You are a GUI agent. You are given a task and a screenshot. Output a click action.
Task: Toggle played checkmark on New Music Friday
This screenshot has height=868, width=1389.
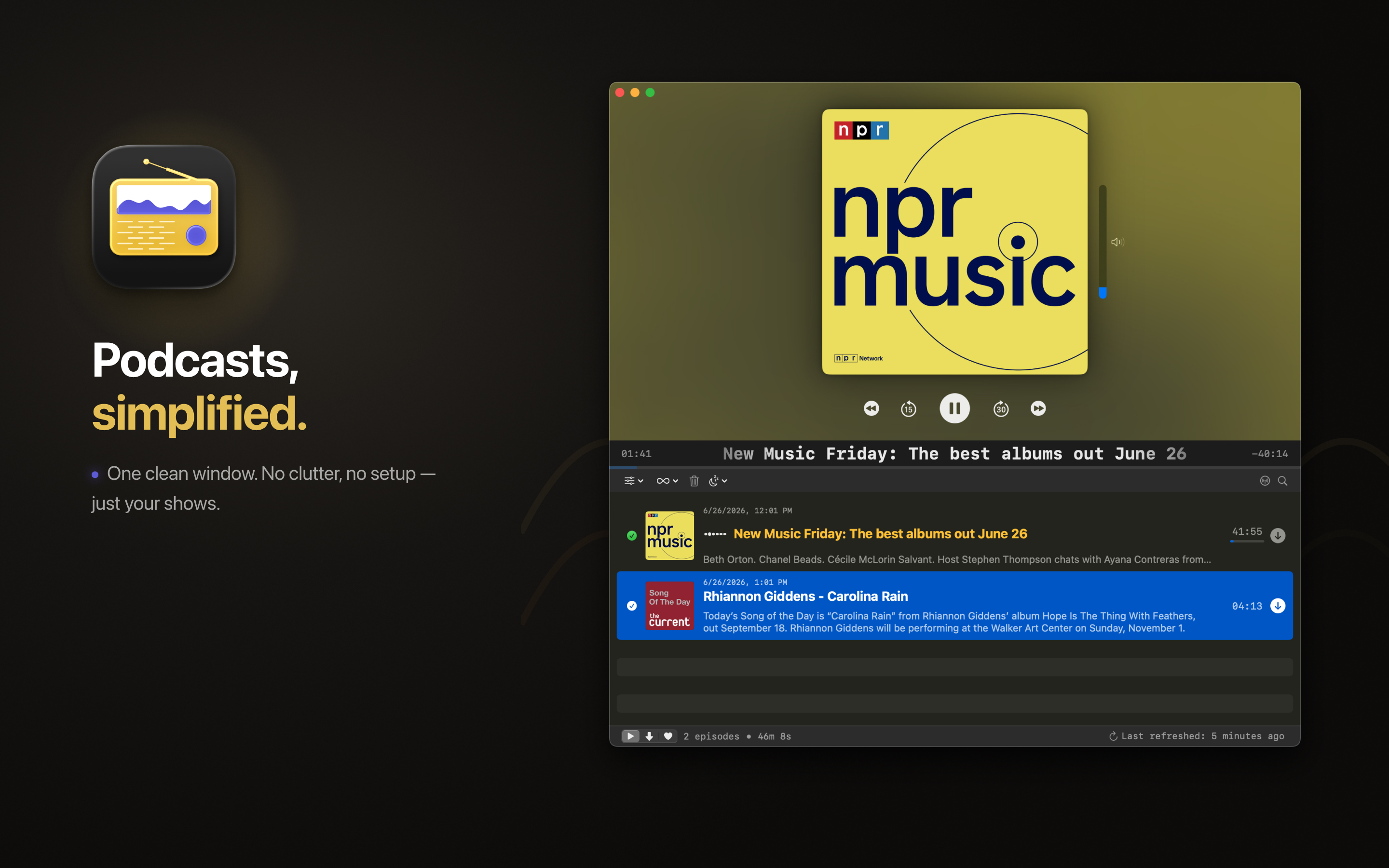click(632, 536)
